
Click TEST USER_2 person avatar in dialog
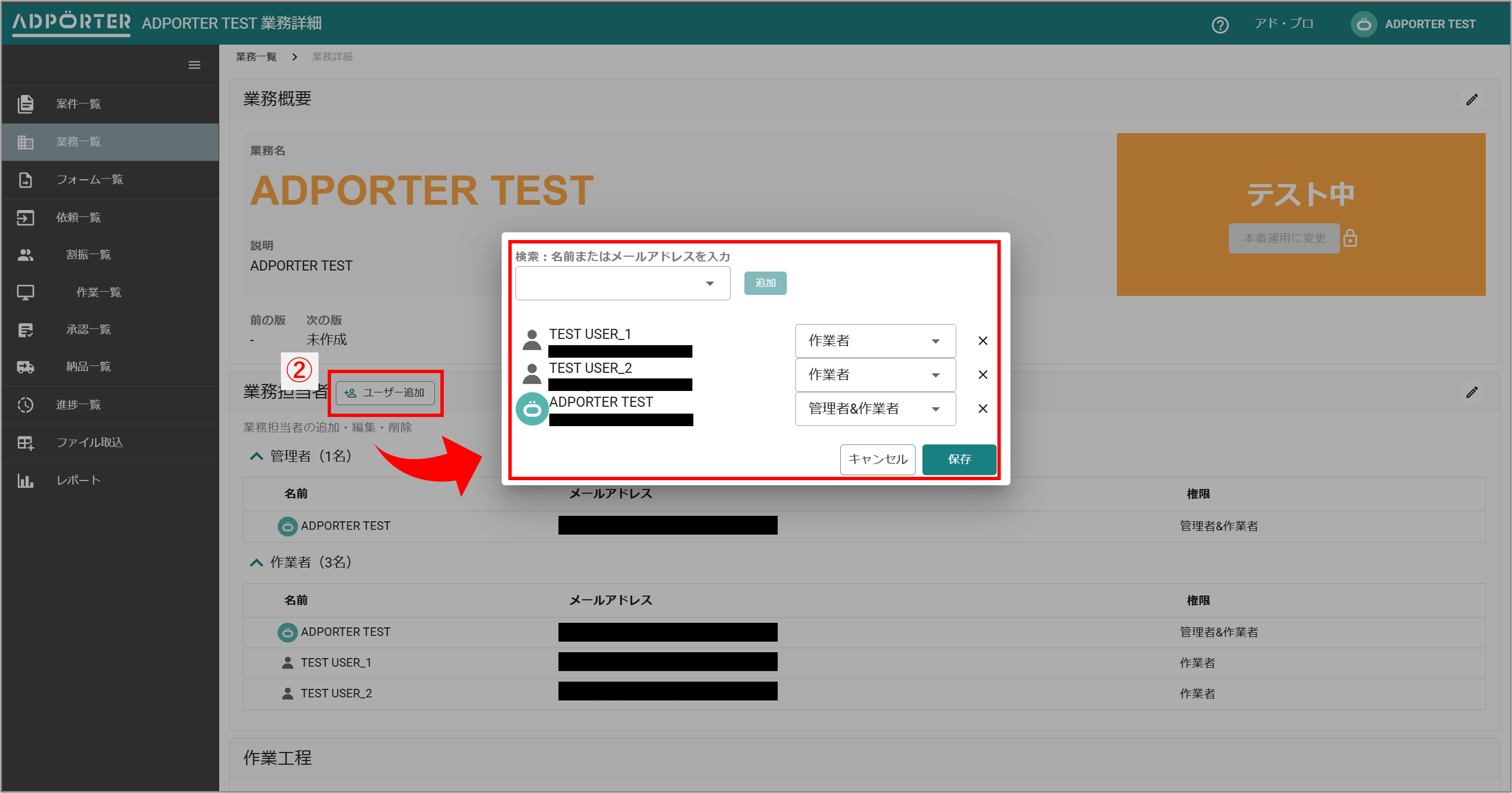(532, 374)
